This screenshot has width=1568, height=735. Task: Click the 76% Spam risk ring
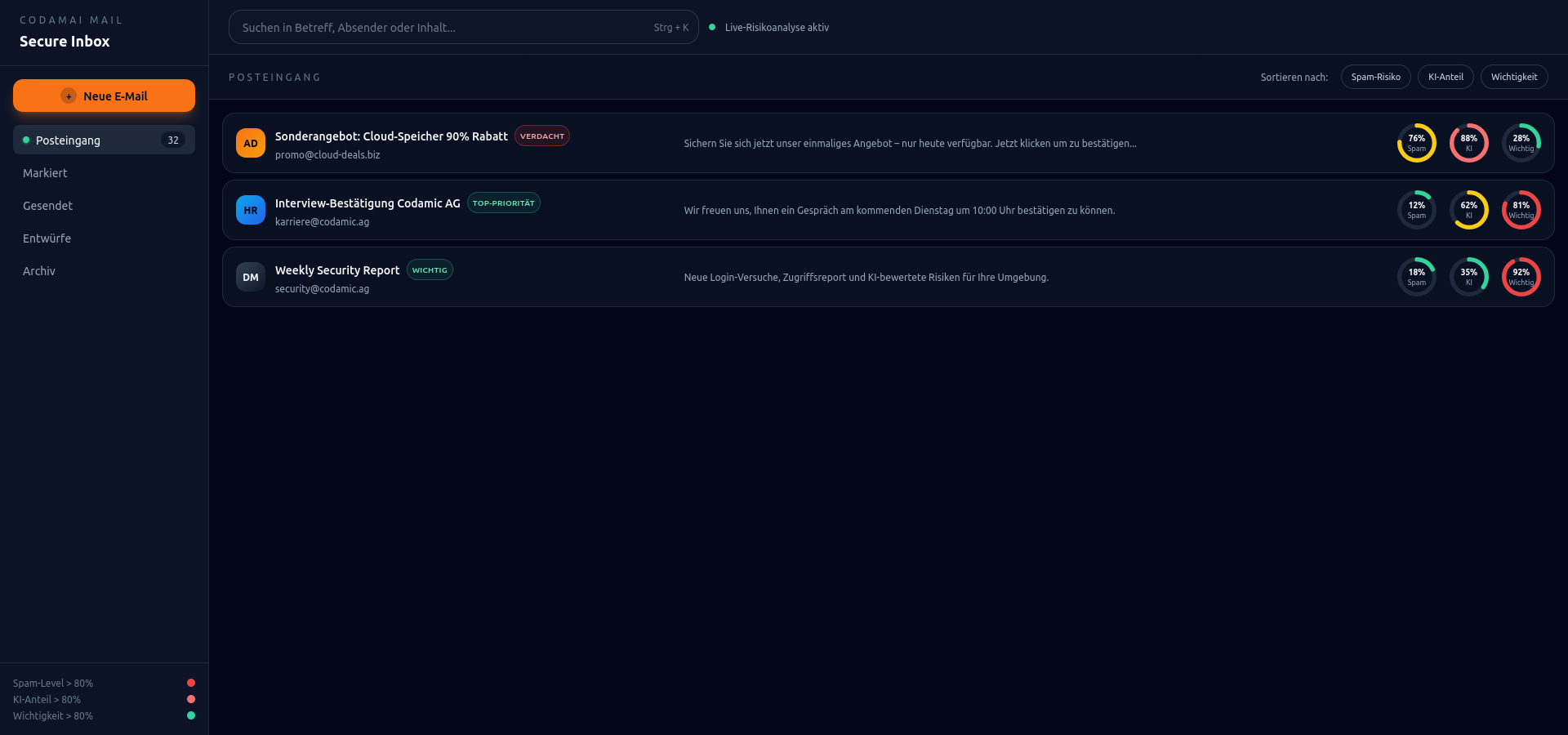tap(1416, 143)
